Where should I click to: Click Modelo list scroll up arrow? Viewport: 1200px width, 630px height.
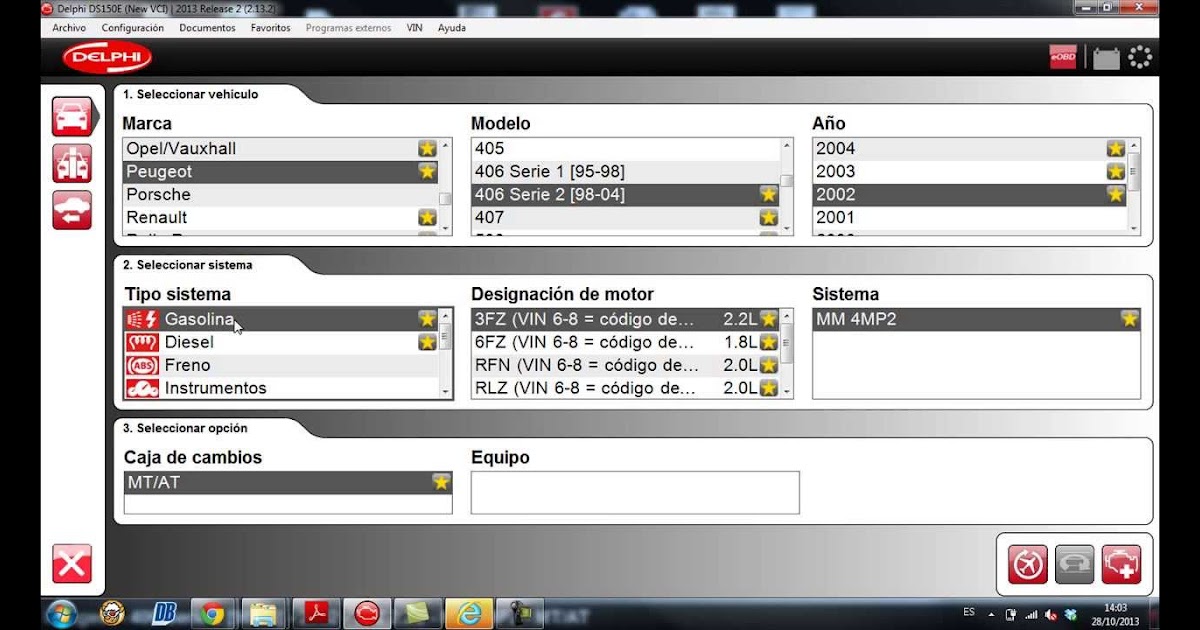coord(787,145)
